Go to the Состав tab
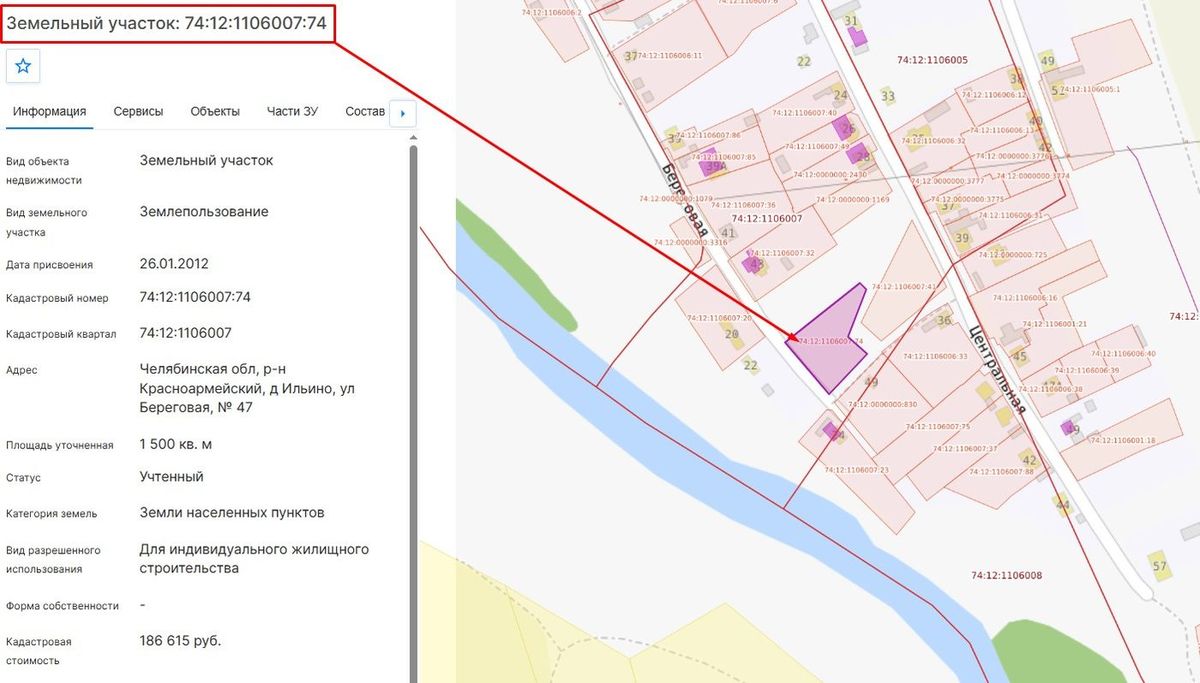The image size is (1200, 683). click(365, 111)
